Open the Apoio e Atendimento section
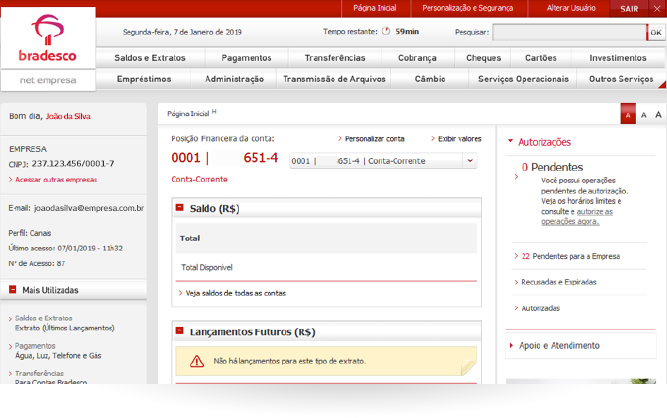 (x=559, y=345)
